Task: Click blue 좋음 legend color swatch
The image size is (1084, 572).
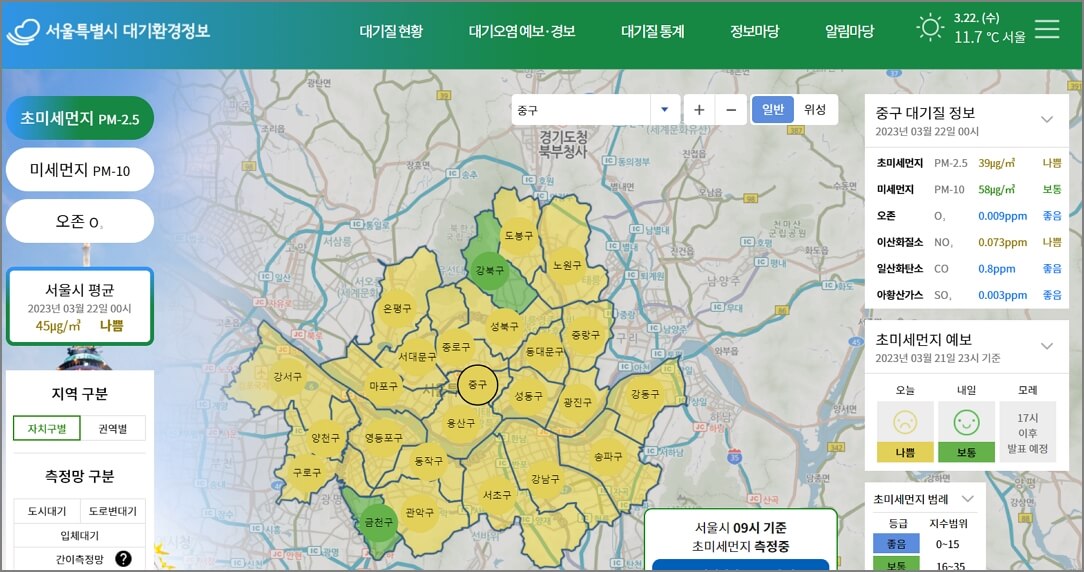Action: pos(896,544)
